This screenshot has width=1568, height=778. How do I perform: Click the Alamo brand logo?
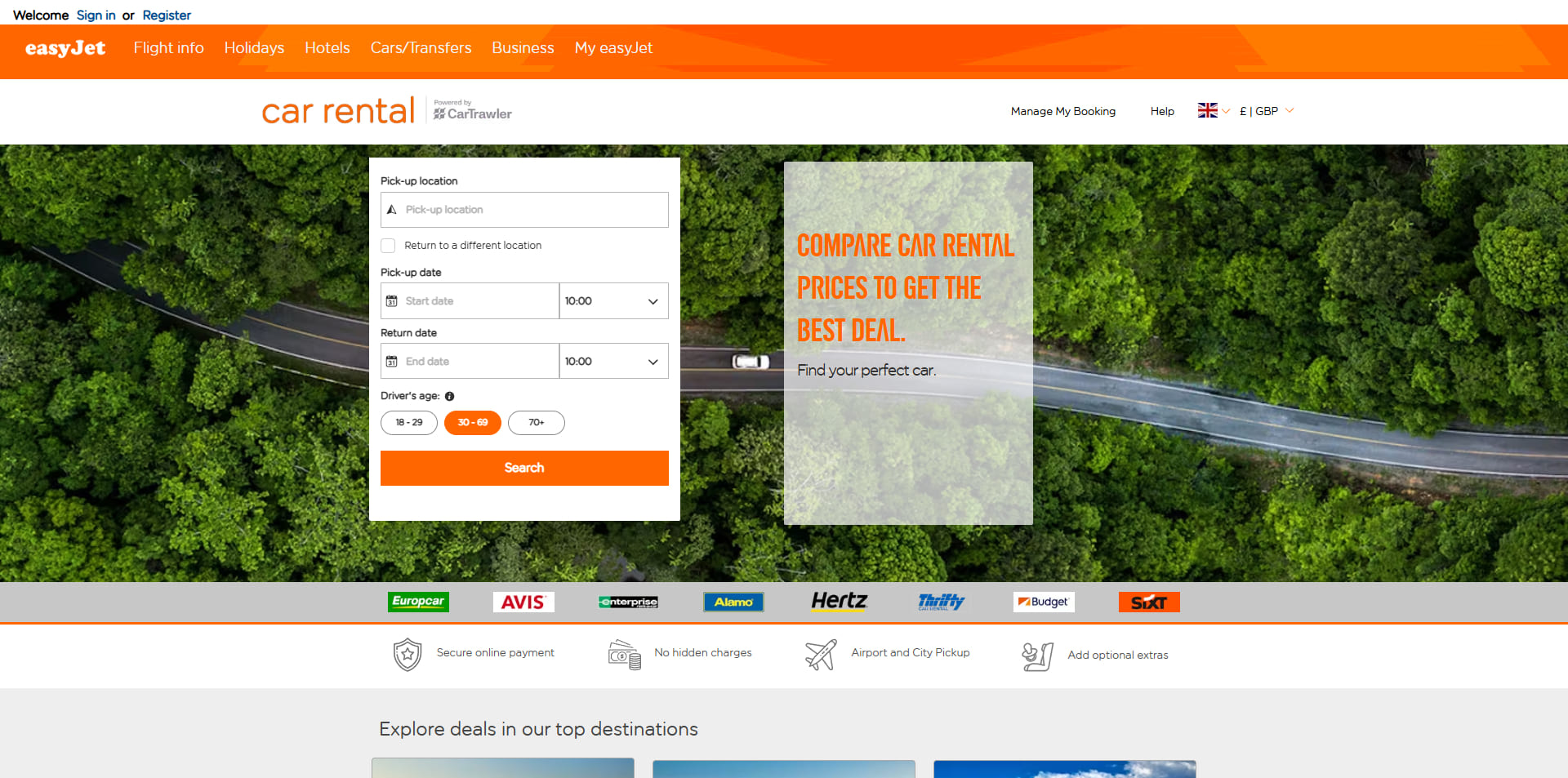click(733, 602)
